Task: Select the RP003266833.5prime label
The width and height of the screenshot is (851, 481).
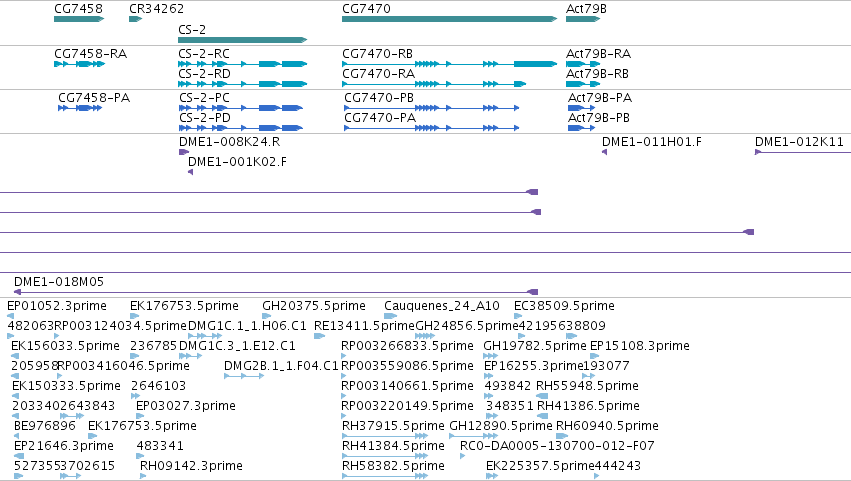Action: coord(407,346)
